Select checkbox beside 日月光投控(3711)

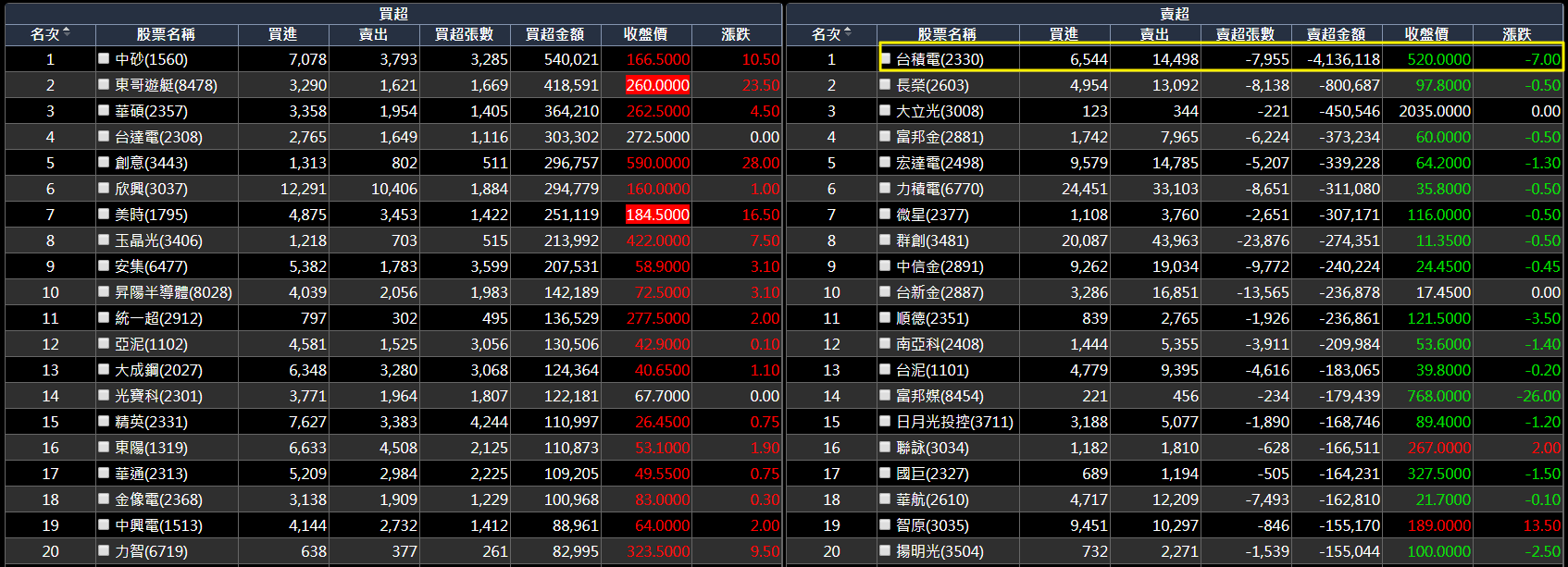click(885, 421)
